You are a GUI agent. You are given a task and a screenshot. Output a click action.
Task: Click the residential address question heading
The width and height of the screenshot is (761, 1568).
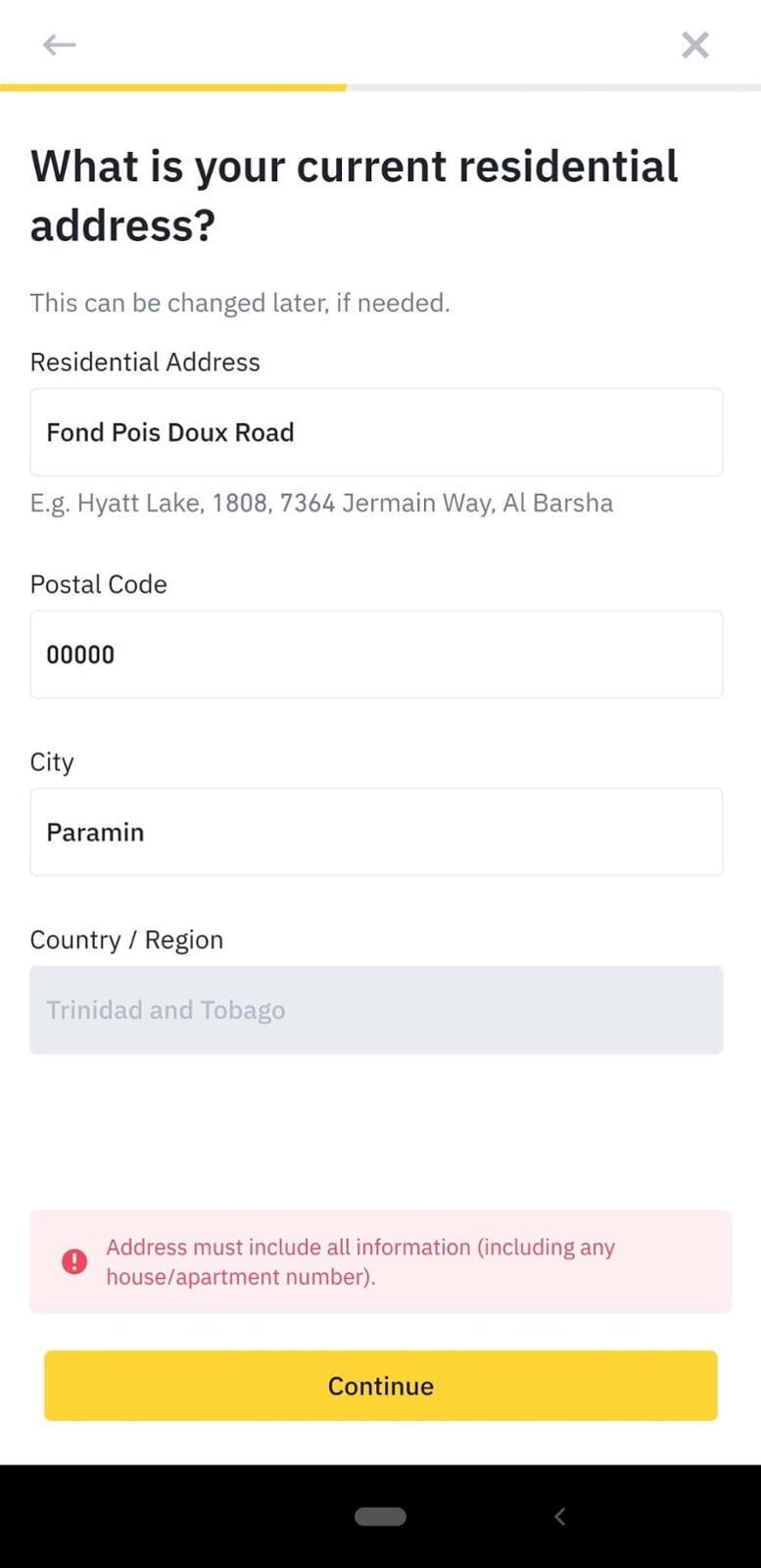(354, 195)
